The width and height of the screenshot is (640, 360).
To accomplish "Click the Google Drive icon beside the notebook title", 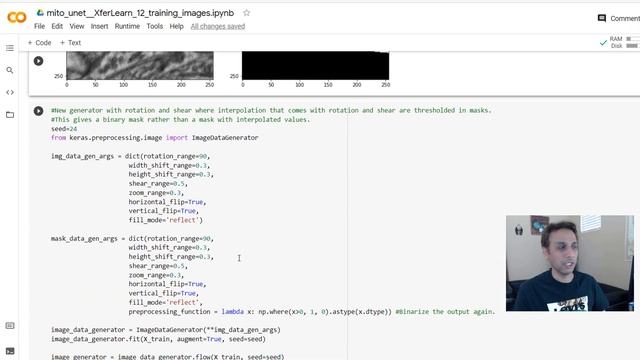I will tap(40, 13).
